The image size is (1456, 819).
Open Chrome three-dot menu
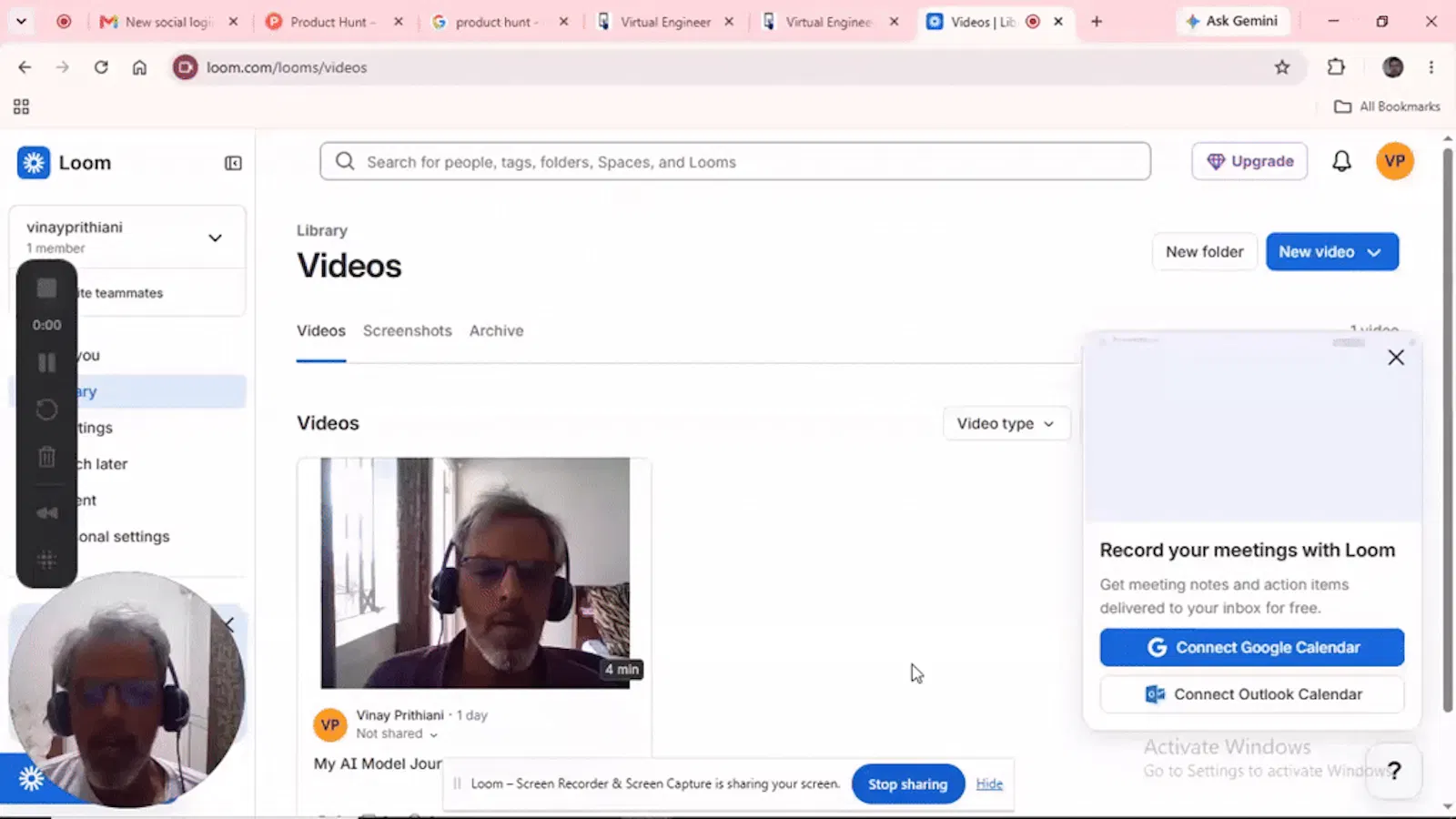coord(1431,66)
